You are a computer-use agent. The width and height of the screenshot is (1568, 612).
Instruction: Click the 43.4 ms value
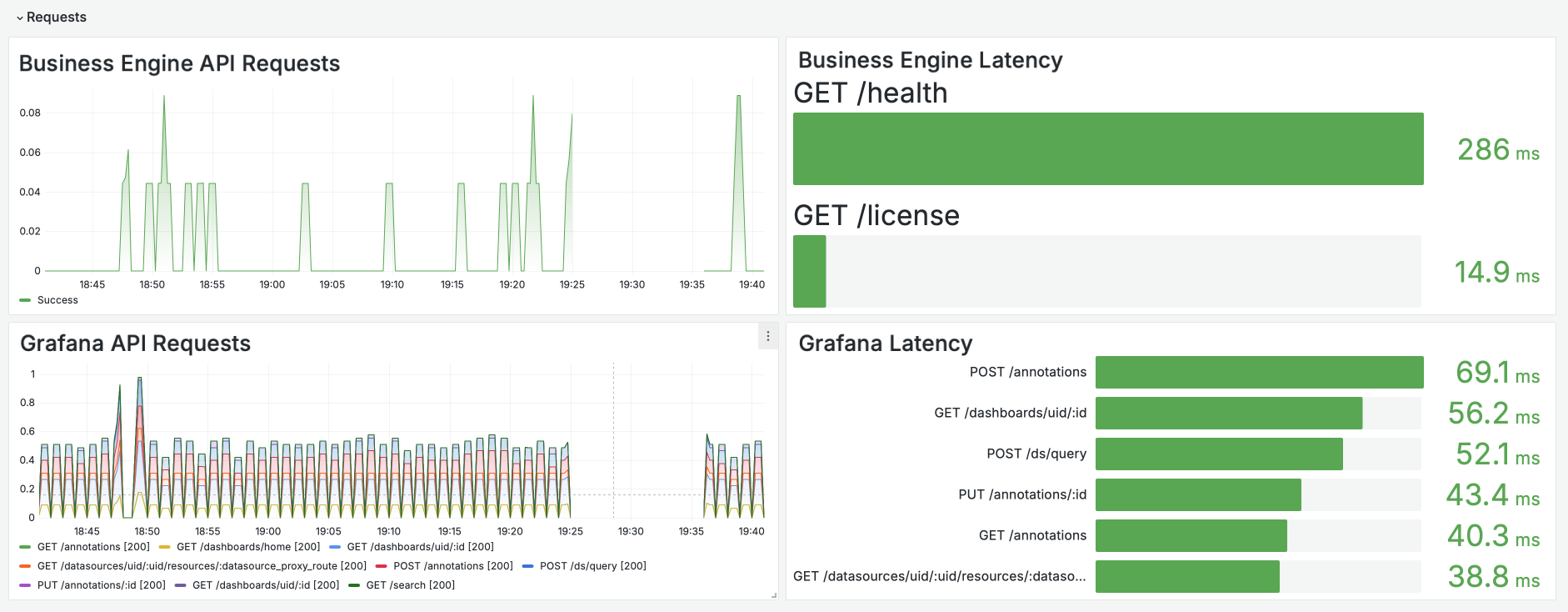pos(1493,495)
